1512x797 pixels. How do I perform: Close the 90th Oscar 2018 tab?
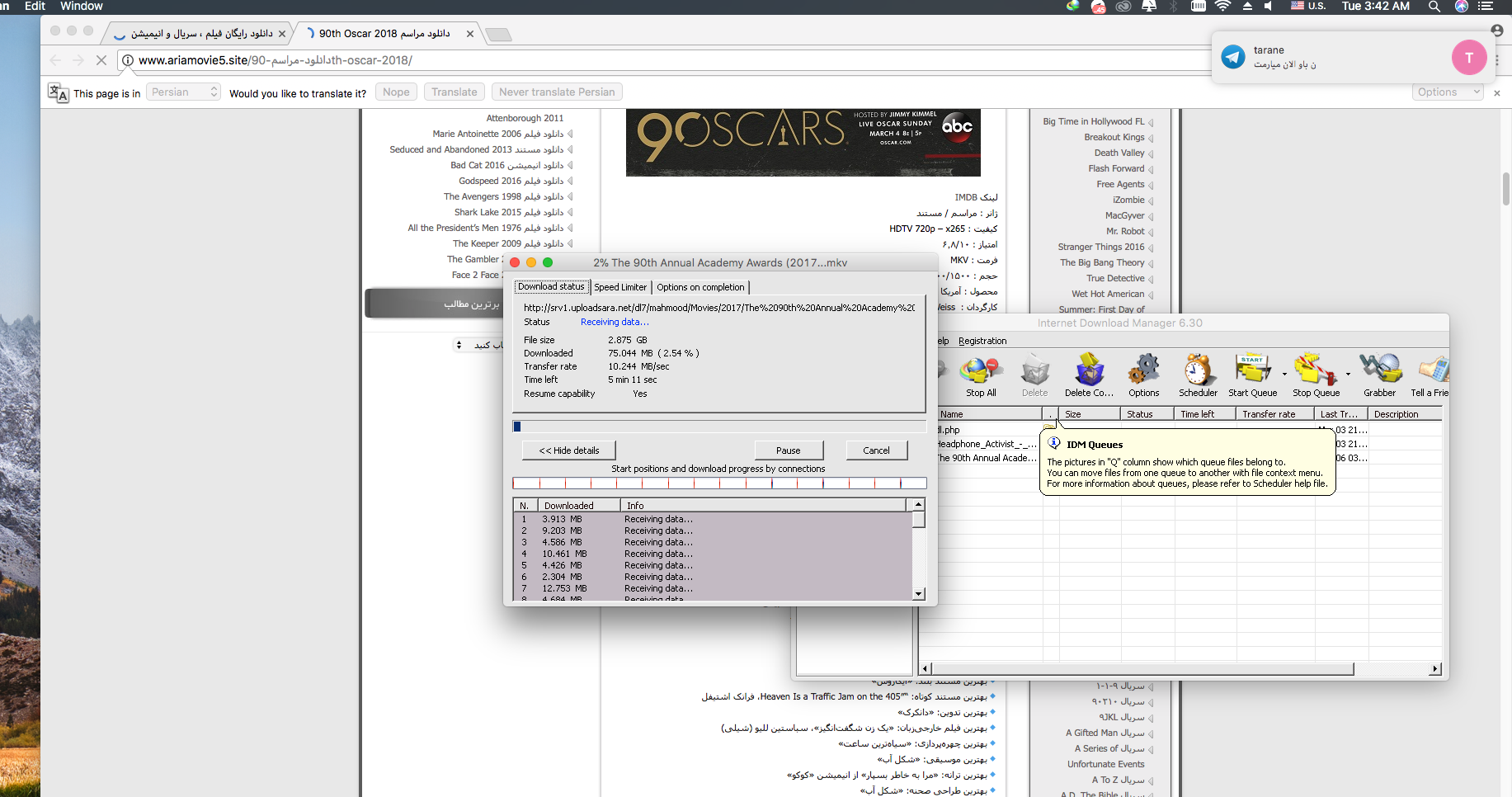470,34
